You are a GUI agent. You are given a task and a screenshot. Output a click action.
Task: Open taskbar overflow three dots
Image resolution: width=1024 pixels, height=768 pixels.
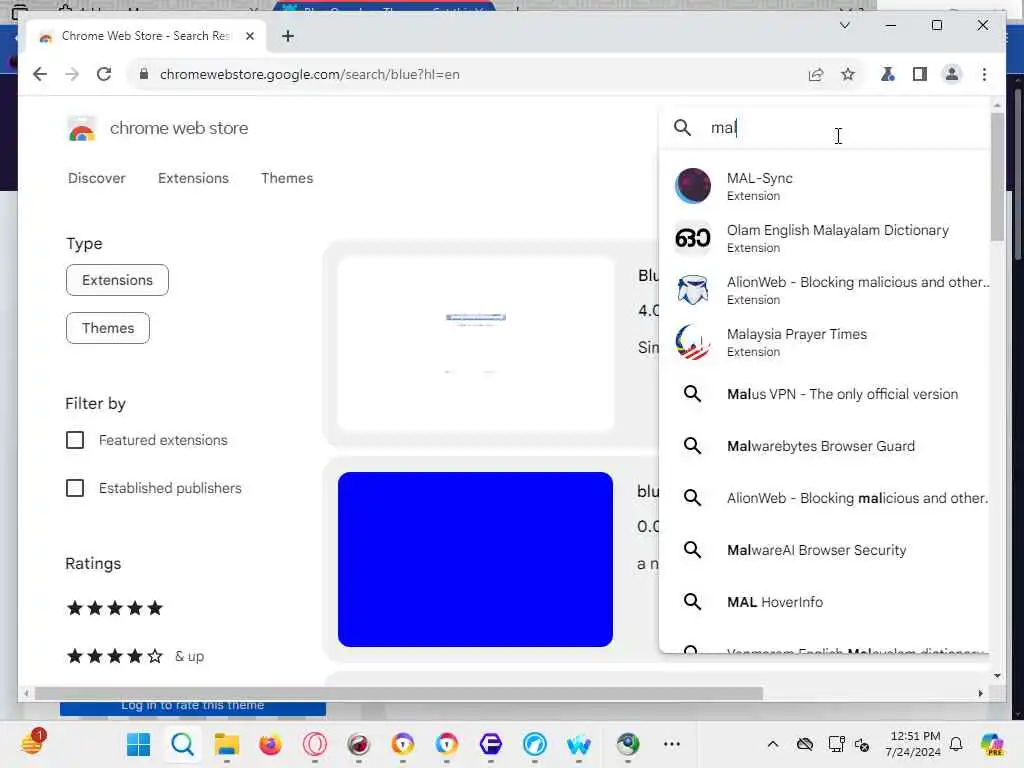tap(672, 744)
